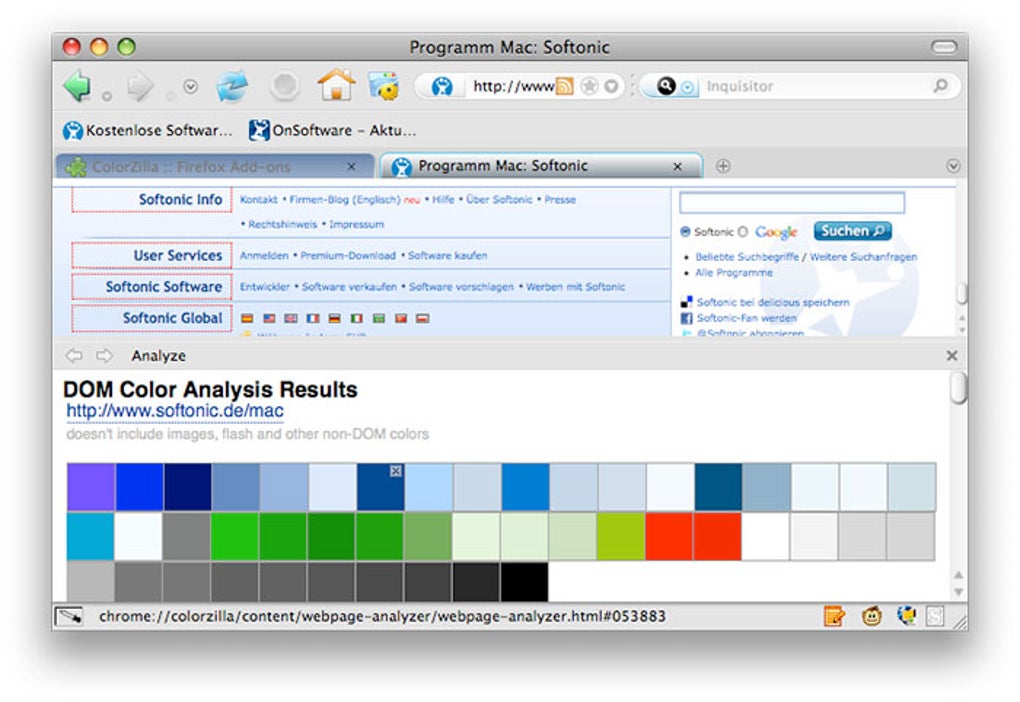The image size is (1020, 702).
Task: Open the Beliebte Suchbegriffe link
Action: pyautogui.click(x=747, y=257)
